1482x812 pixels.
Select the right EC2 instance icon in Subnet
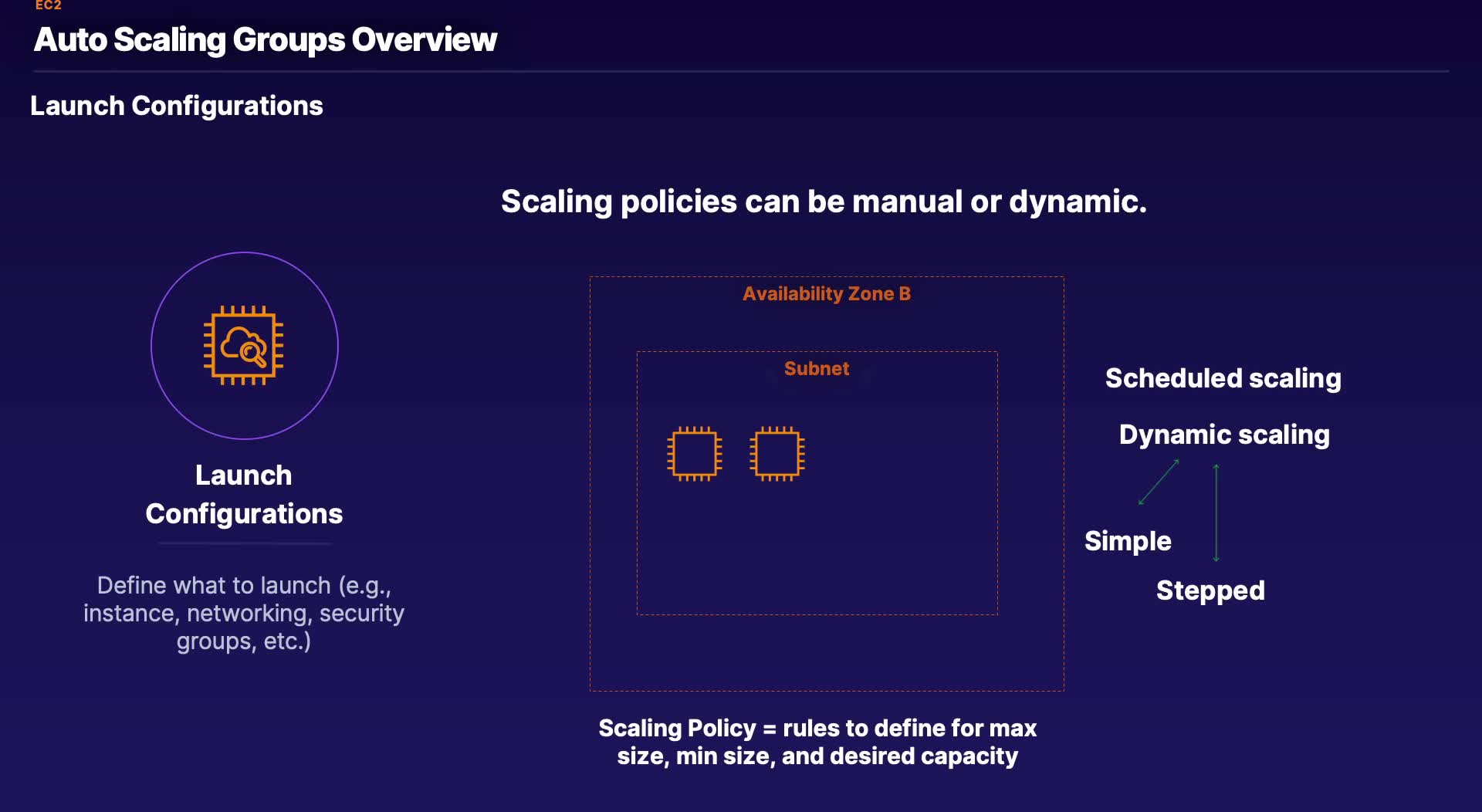point(777,454)
